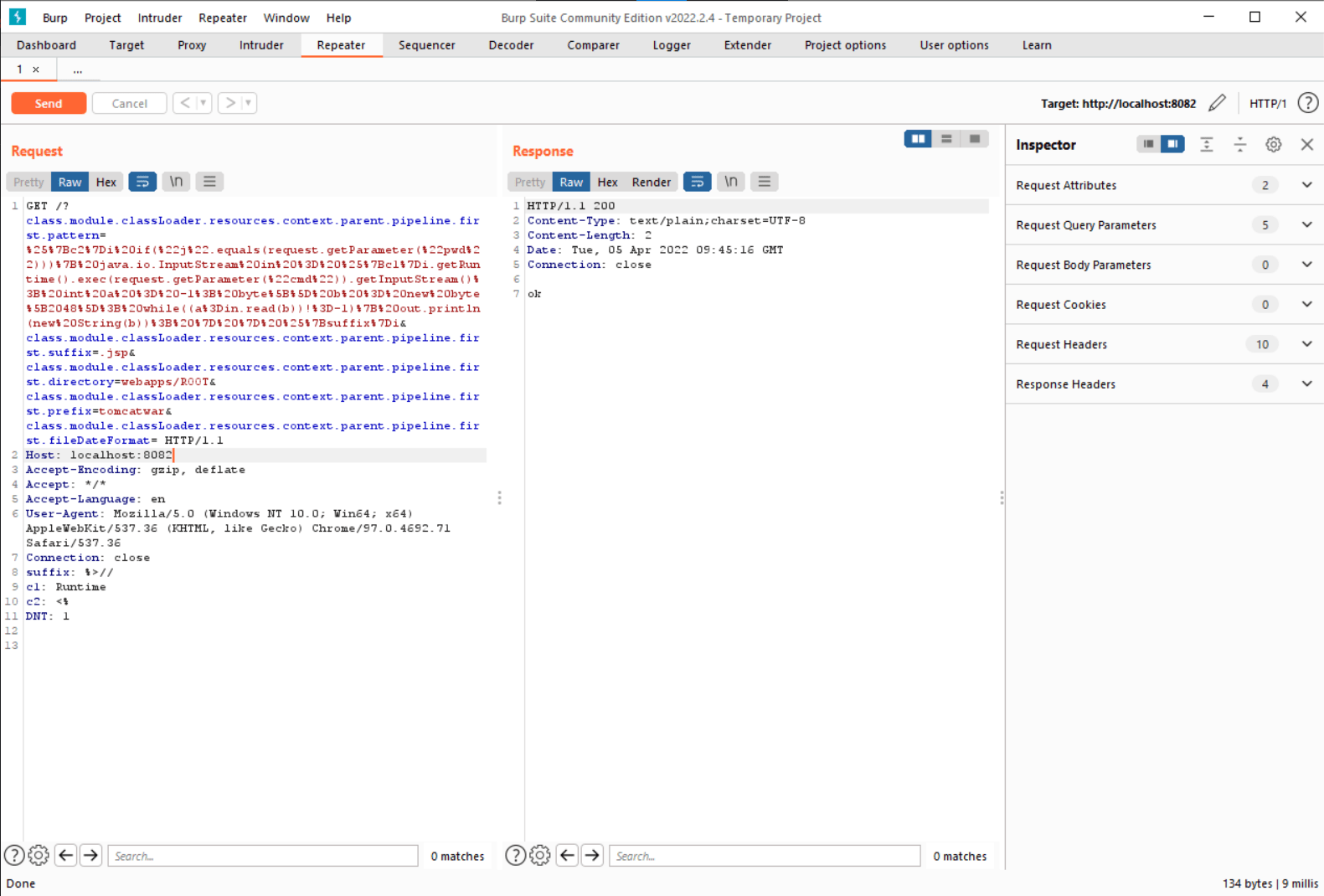Toggle non-printable characters in Response panel
This screenshot has height=896, width=1324.
[x=731, y=182]
